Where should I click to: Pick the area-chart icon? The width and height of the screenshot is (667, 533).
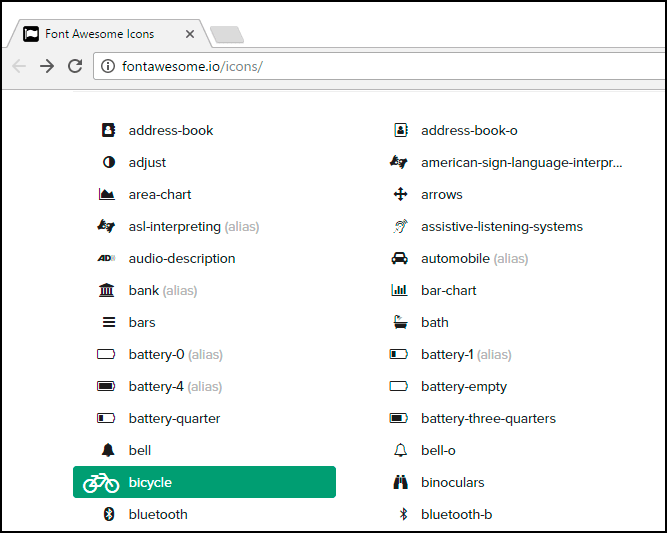(x=106, y=194)
